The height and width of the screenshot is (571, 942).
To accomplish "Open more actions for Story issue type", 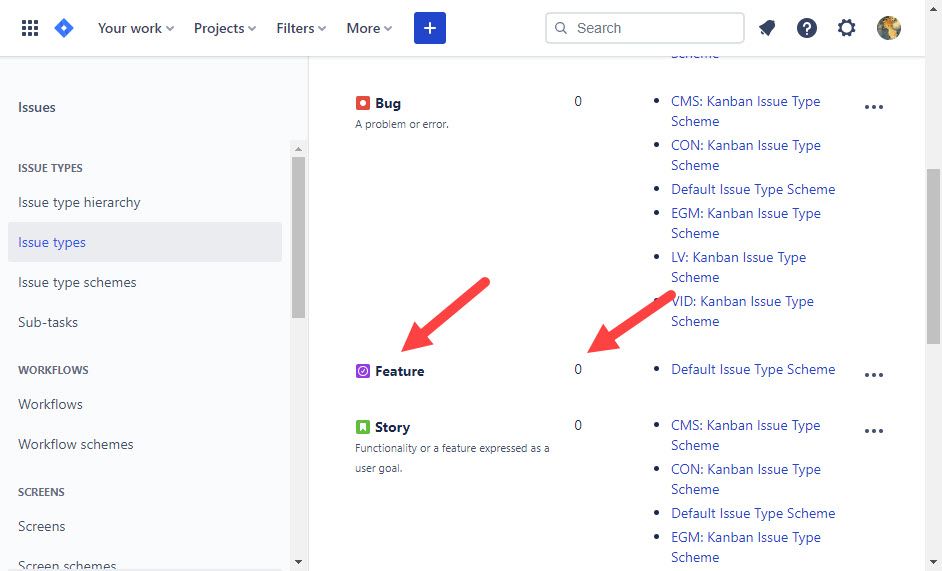I will 874,431.
